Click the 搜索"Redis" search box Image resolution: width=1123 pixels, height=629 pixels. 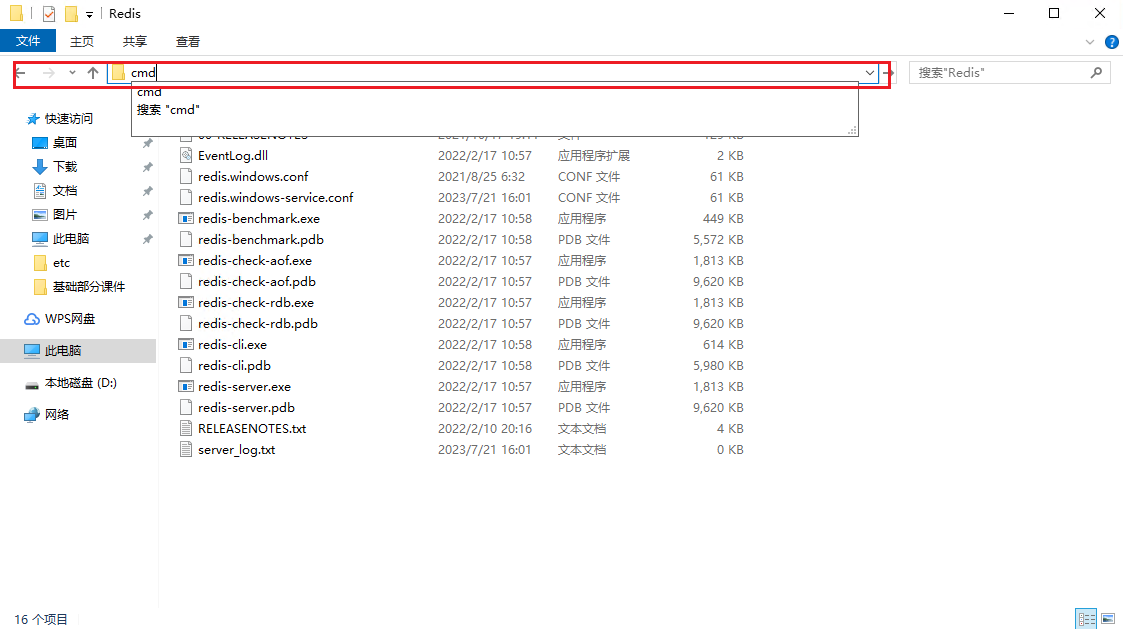(x=1010, y=72)
